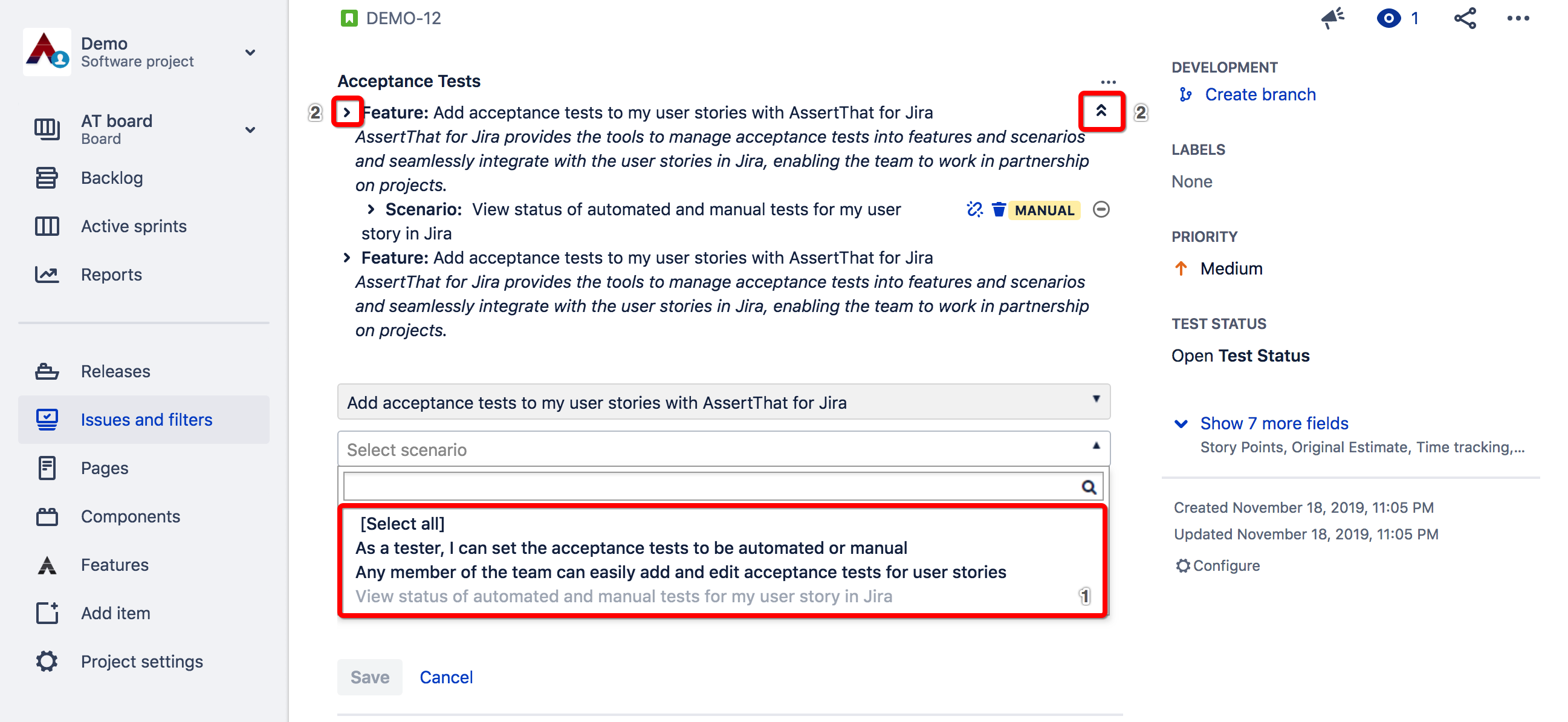The width and height of the screenshot is (1568, 722).
Task: Open Releases in the sidebar
Action: coord(115,371)
